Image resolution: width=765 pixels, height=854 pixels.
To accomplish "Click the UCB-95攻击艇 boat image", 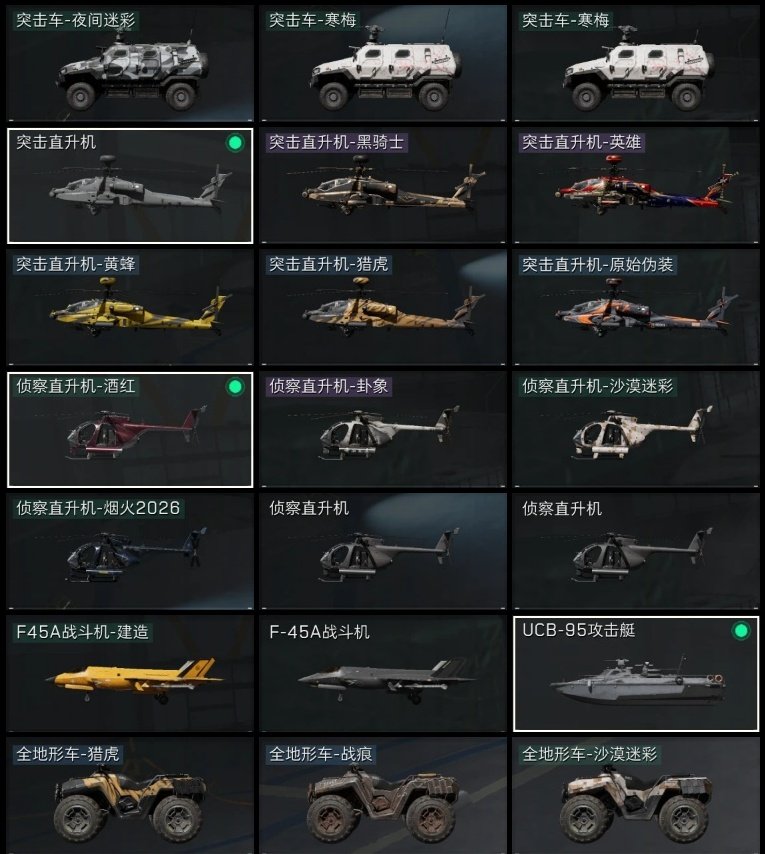I will click(x=638, y=682).
